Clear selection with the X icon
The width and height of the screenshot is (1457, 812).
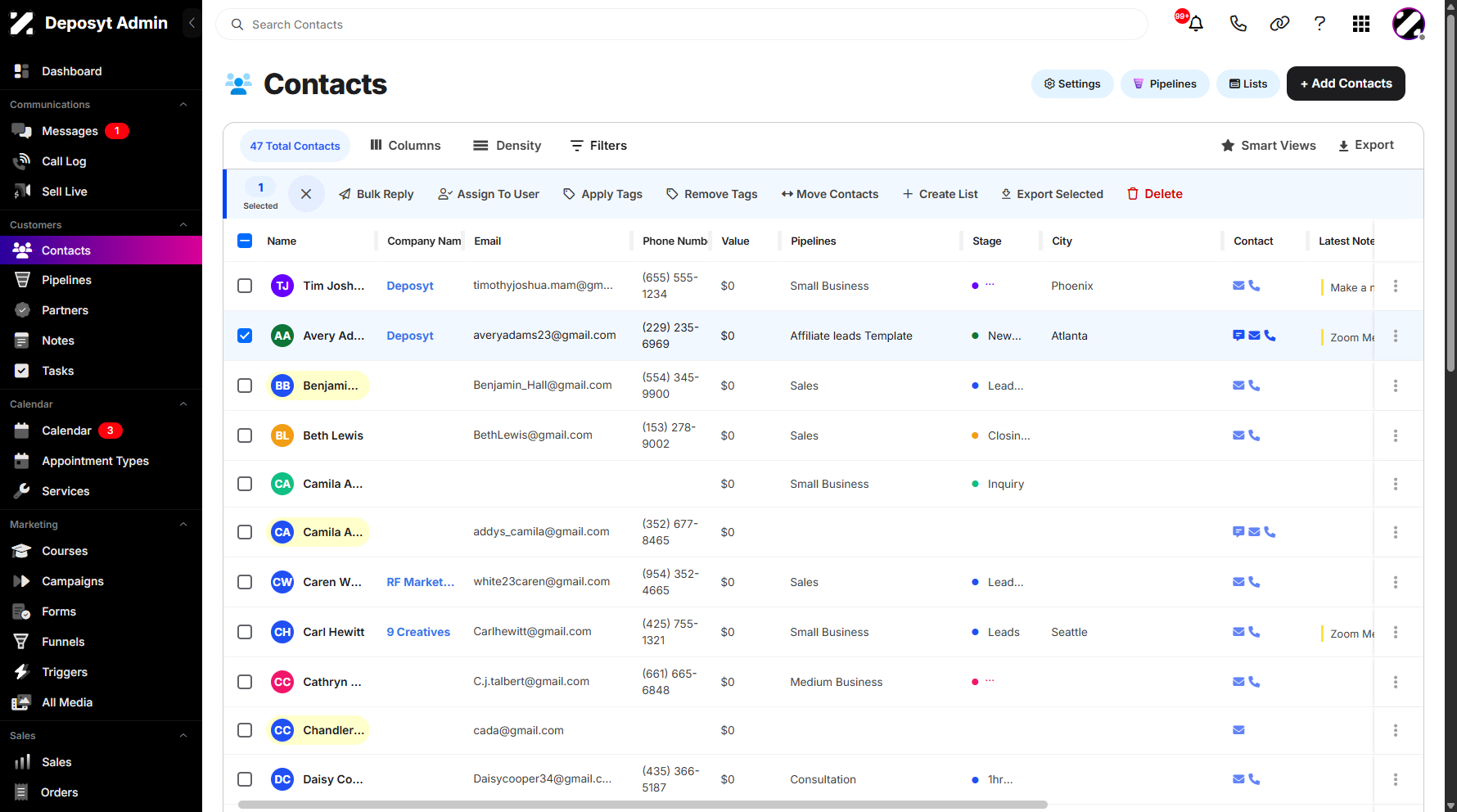coord(306,194)
